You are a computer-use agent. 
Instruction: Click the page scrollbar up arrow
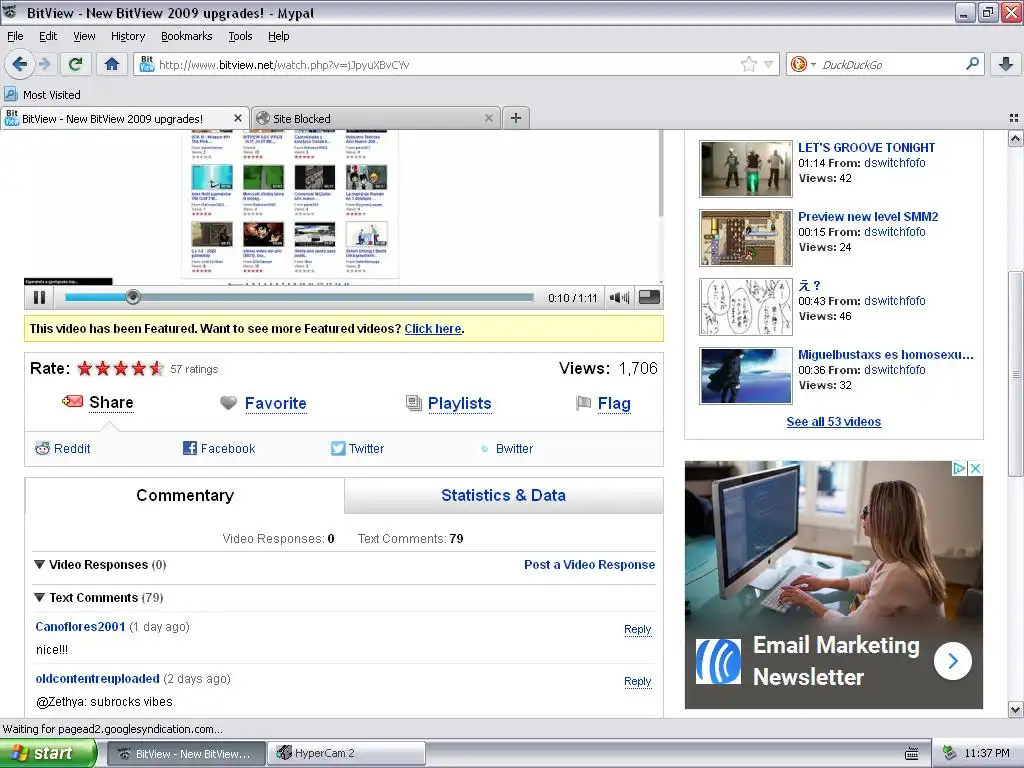point(1016,138)
